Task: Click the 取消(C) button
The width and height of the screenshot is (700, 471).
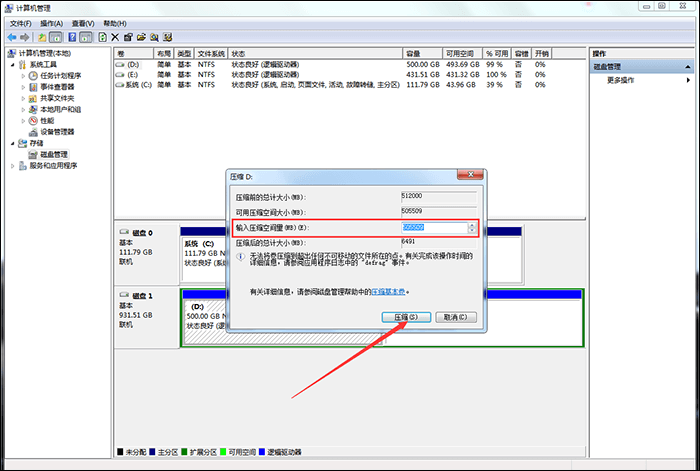Action: 456,317
